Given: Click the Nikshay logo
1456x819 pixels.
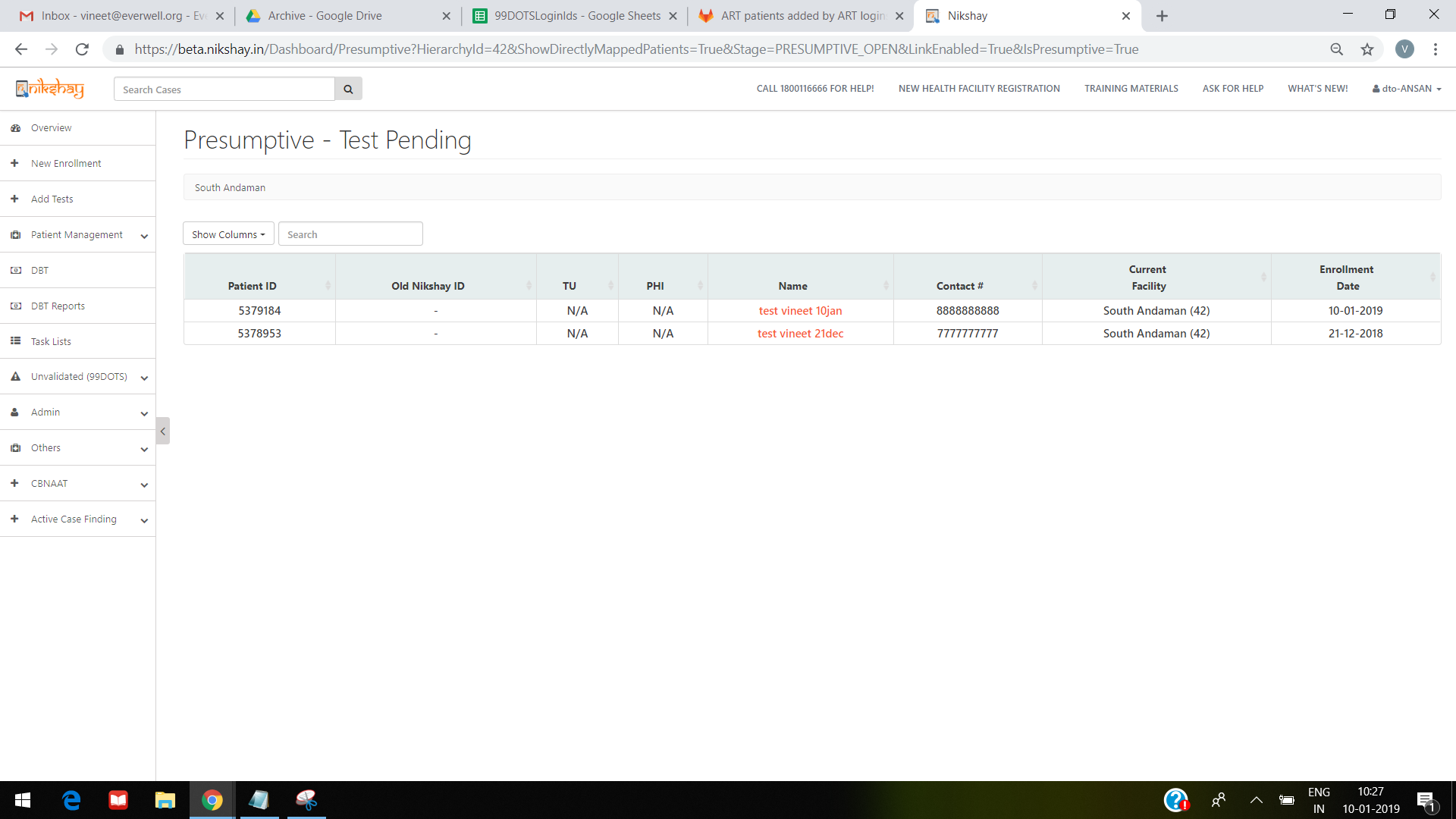Looking at the screenshot, I should click(50, 89).
